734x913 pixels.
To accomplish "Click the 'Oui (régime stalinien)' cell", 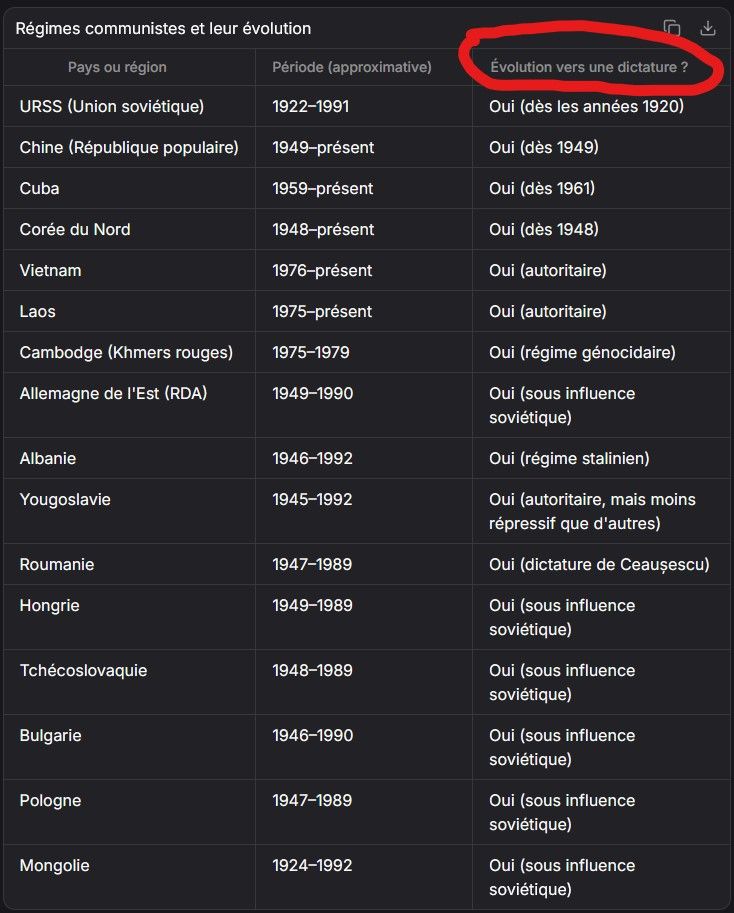I will point(569,458).
